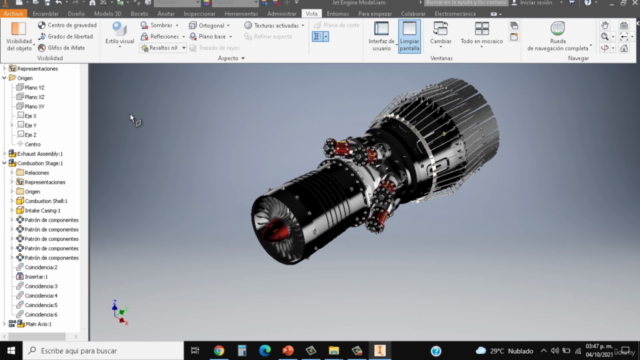
Task: Collapse the Combustion Stage:1 node
Action: pyautogui.click(x=4, y=163)
